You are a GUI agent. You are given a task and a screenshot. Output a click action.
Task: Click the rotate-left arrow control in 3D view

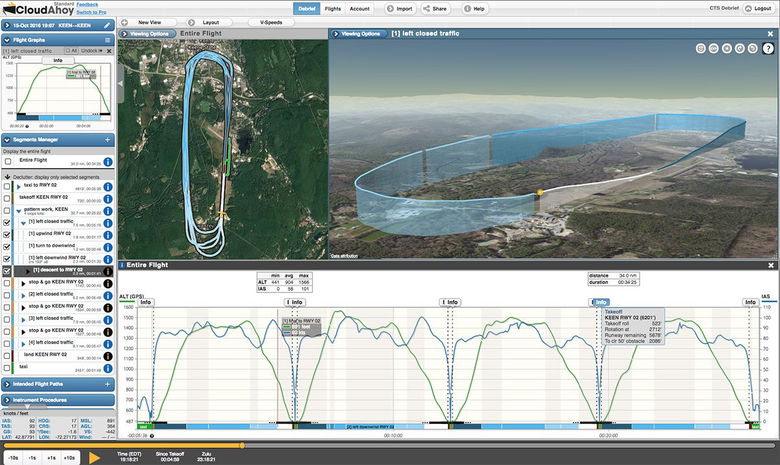tap(740, 48)
